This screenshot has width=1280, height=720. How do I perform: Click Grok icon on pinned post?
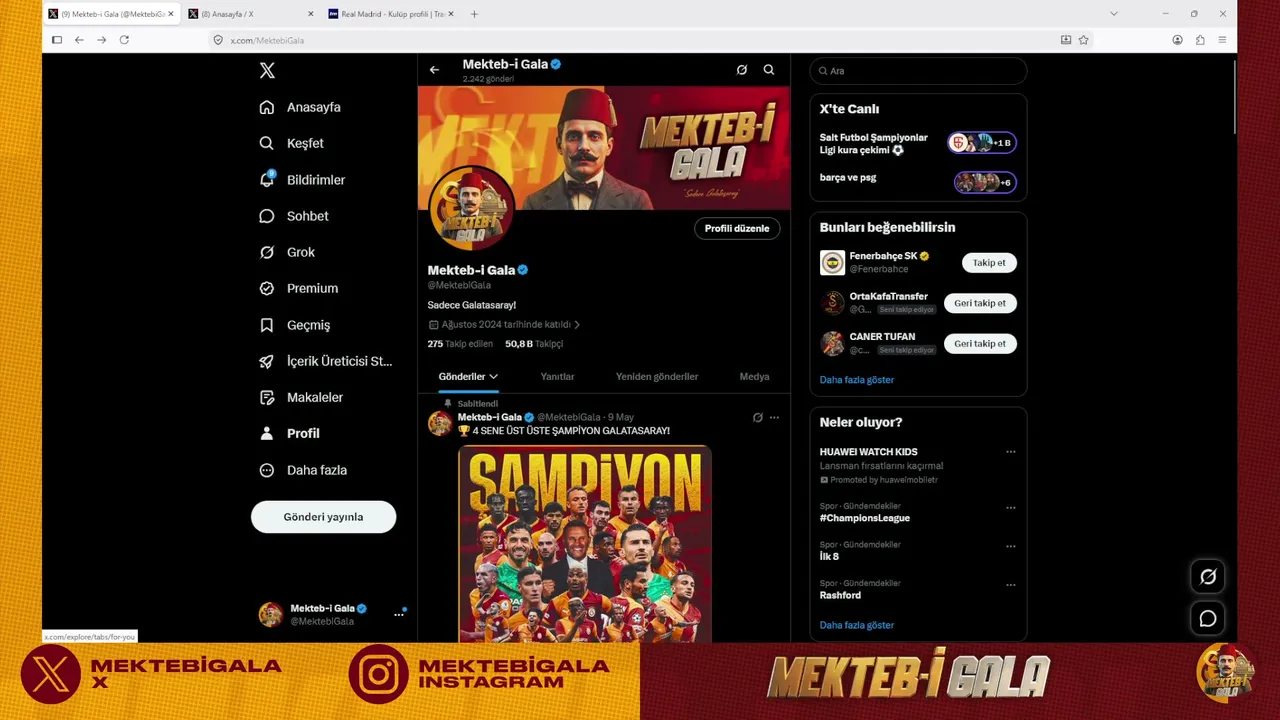click(757, 417)
